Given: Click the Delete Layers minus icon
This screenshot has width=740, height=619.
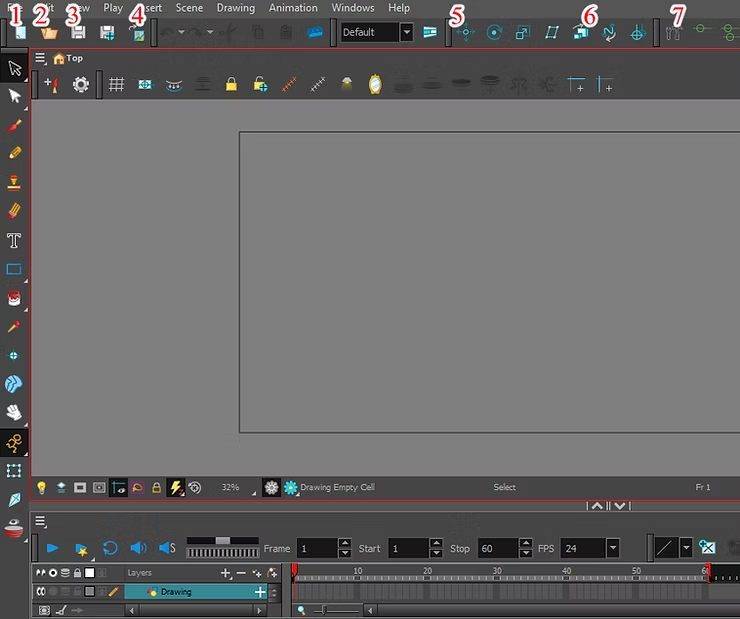Looking at the screenshot, I should click(241, 573).
